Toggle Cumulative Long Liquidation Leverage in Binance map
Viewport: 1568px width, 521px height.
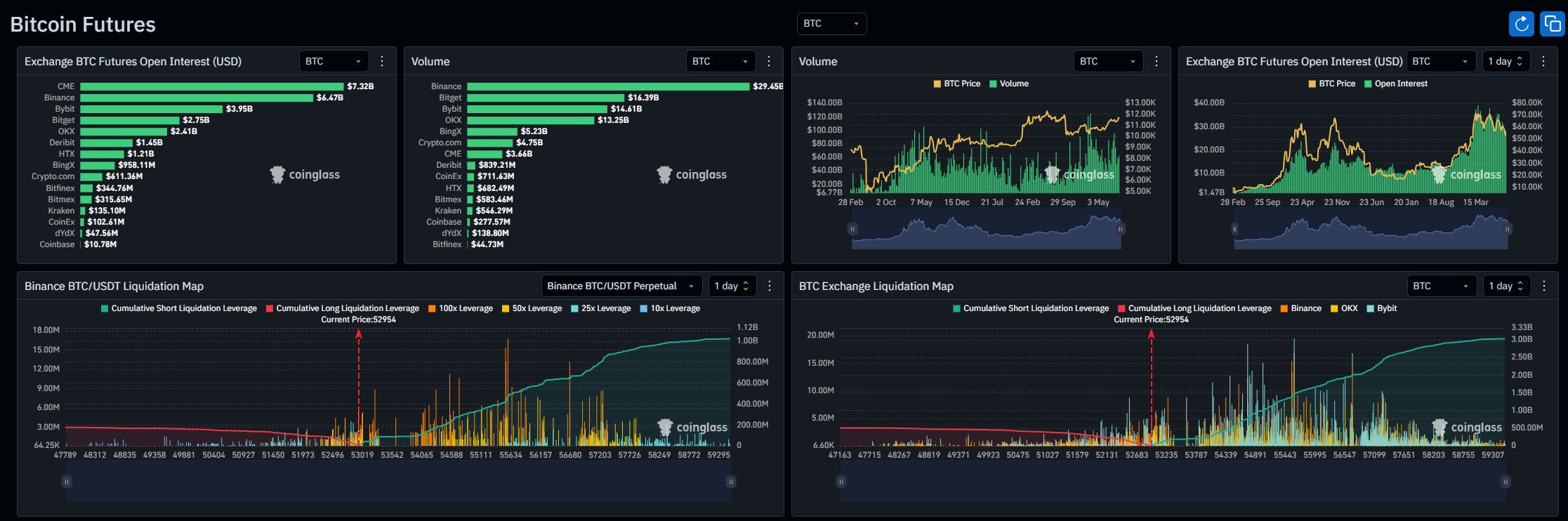coord(342,308)
